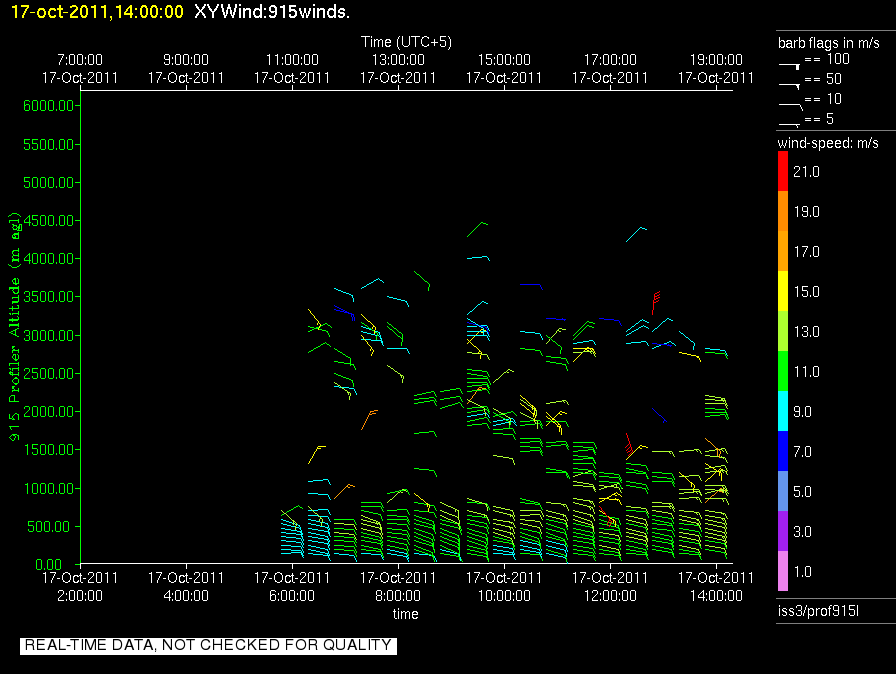Click the '3500.00' altitude tick label
The width and height of the screenshot is (896, 674).
pyautogui.click(x=49, y=296)
